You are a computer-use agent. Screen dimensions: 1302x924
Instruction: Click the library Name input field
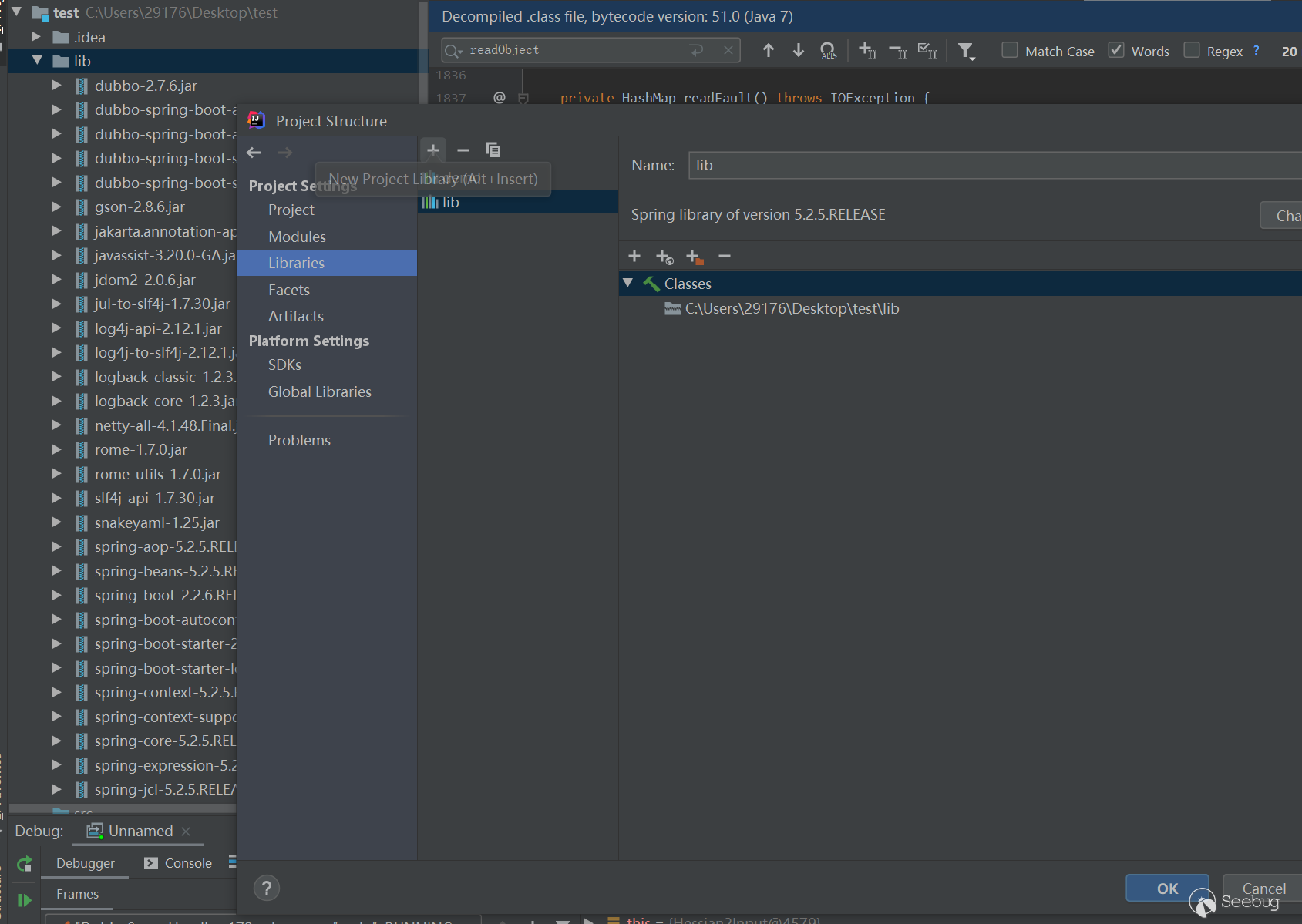tap(994, 166)
